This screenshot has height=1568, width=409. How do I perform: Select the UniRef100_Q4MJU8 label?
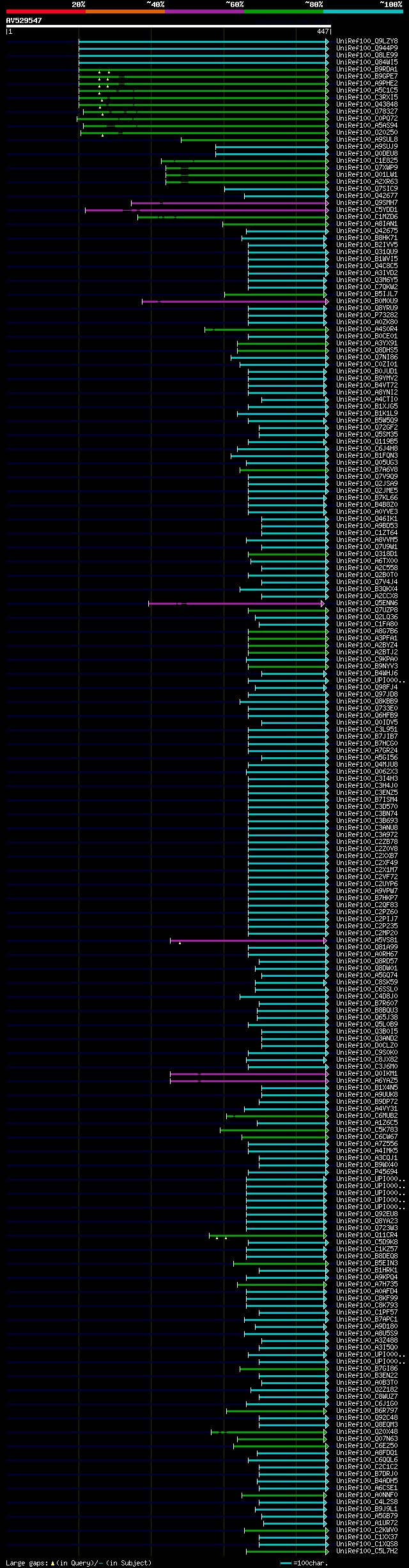pyautogui.click(x=367, y=765)
